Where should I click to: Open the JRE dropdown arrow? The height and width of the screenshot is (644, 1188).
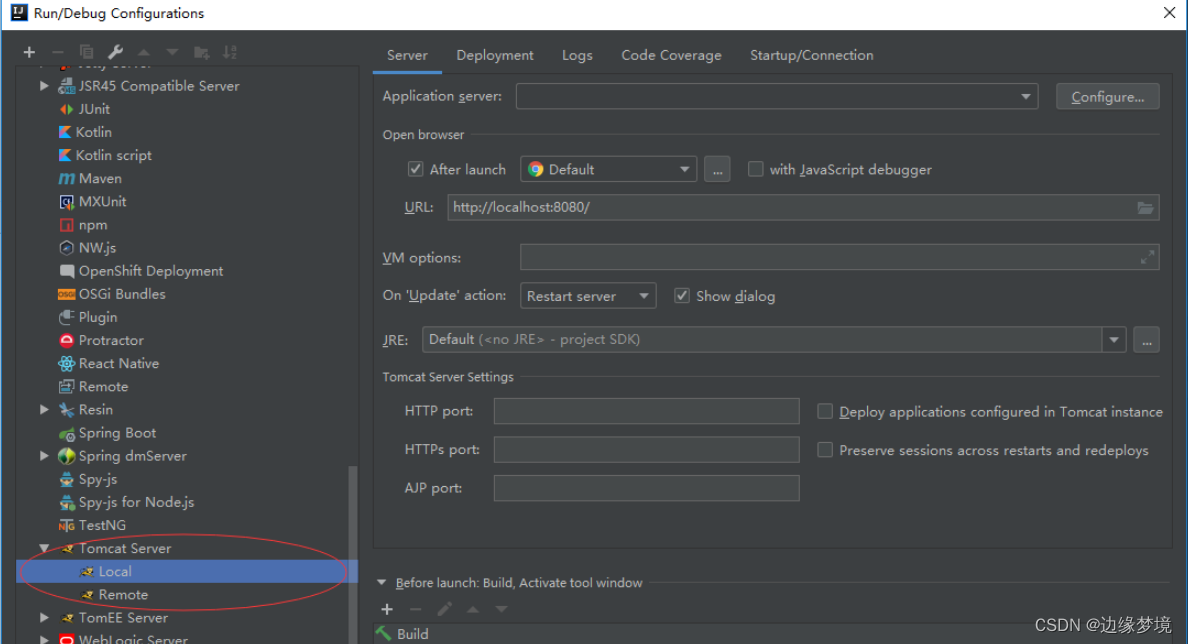coord(1114,340)
